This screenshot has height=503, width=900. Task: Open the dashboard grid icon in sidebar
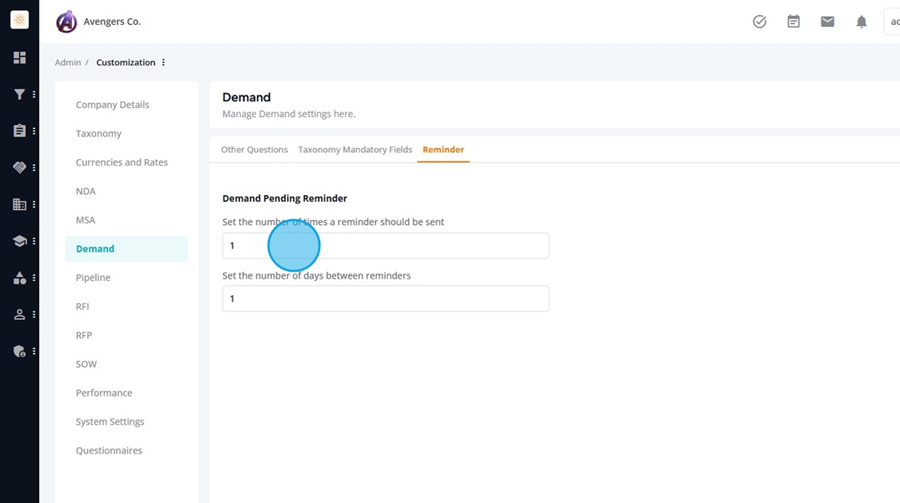click(x=20, y=57)
